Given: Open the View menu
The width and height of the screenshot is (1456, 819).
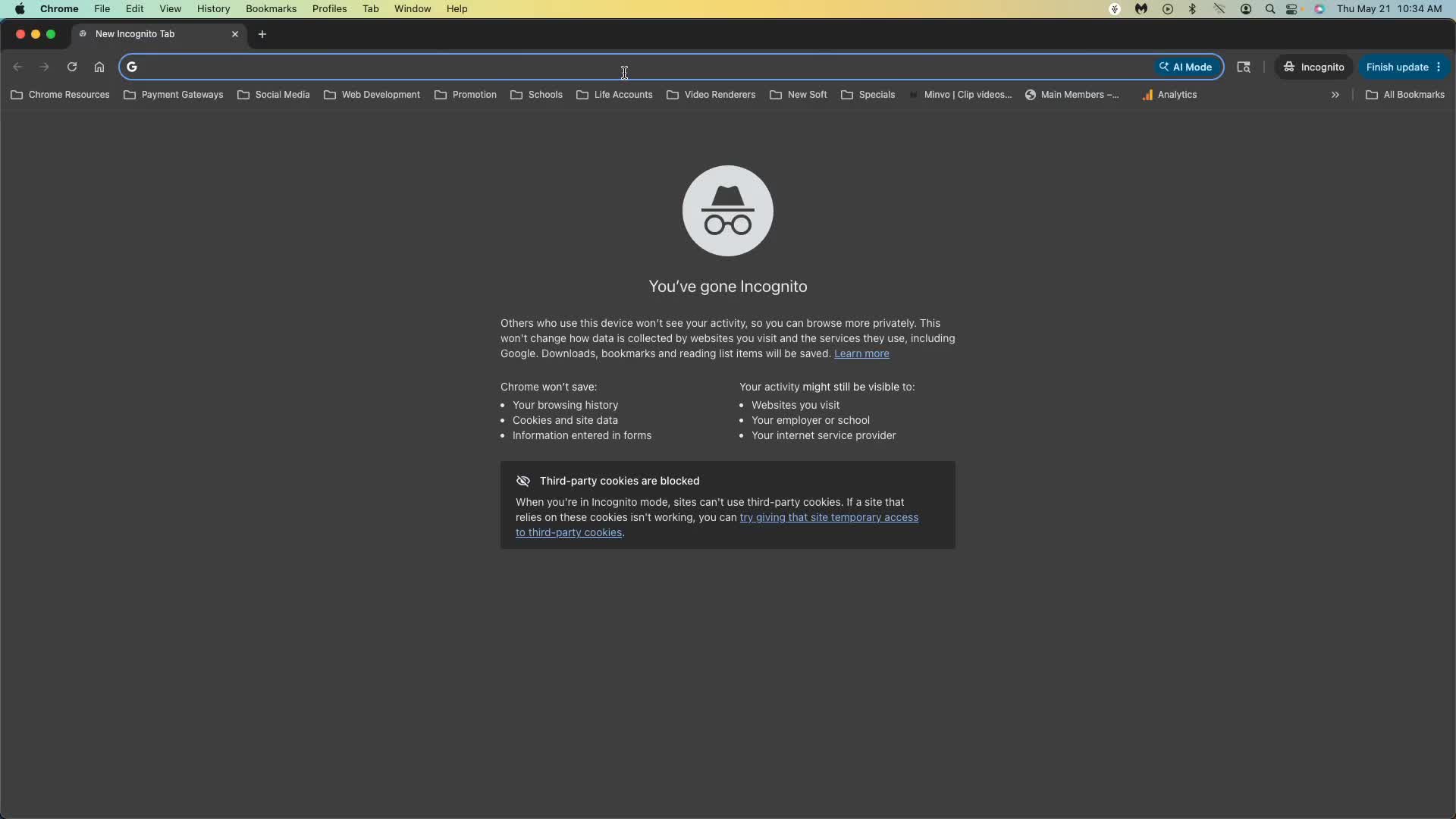Looking at the screenshot, I should pyautogui.click(x=171, y=9).
